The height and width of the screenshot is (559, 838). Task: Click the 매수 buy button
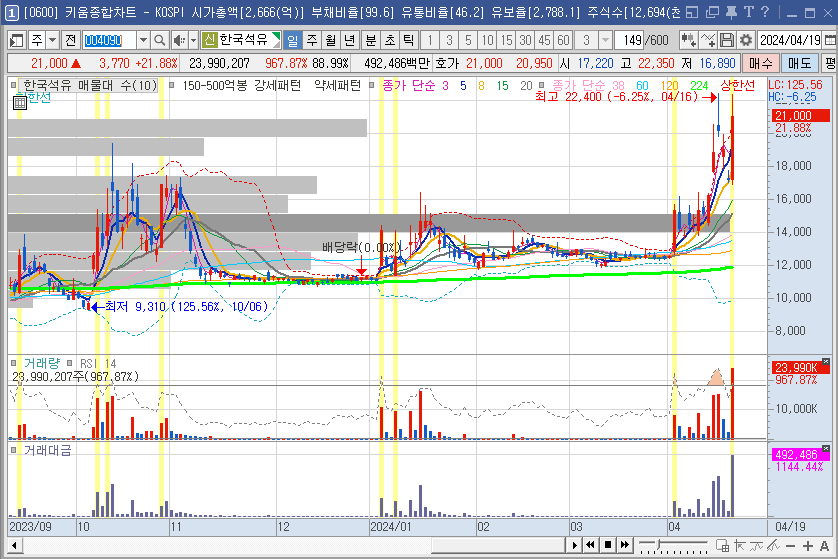761,64
